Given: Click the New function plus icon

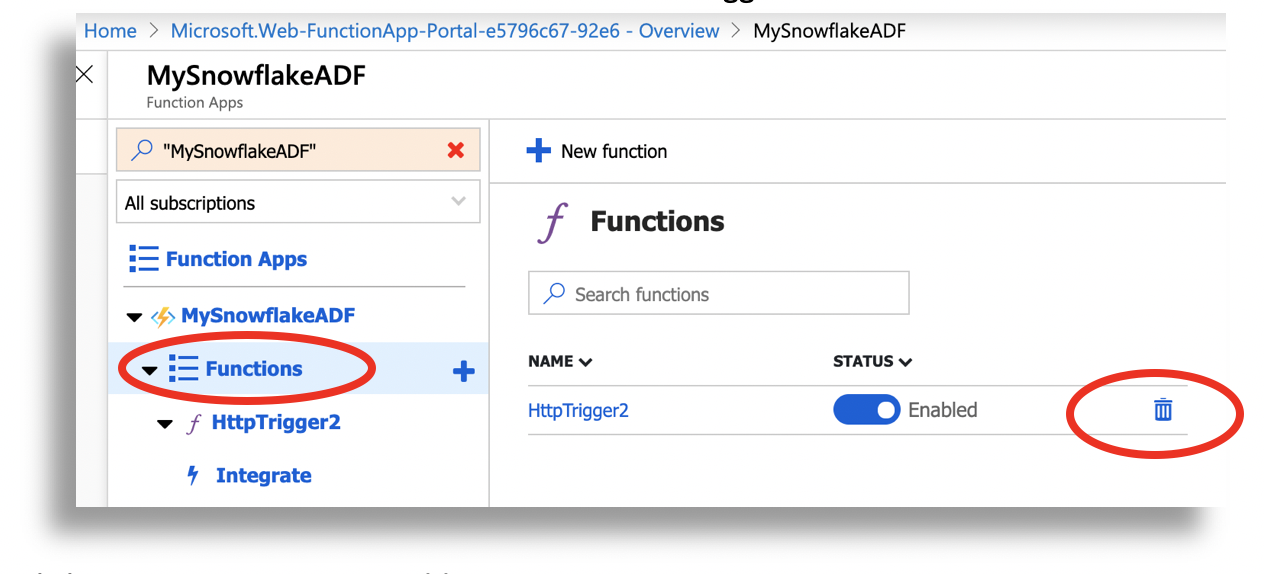Looking at the screenshot, I should click(x=538, y=151).
